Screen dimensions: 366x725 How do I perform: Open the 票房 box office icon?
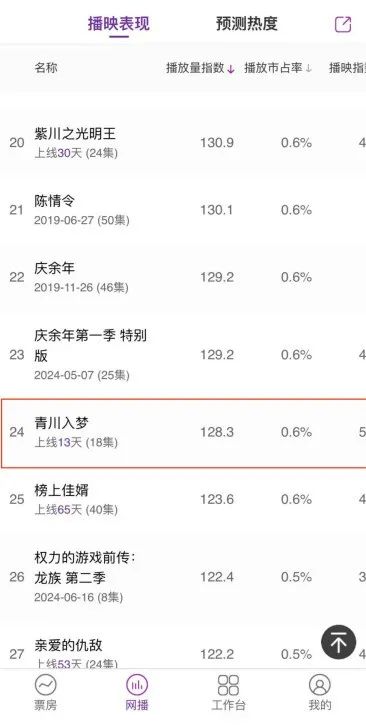45,685
